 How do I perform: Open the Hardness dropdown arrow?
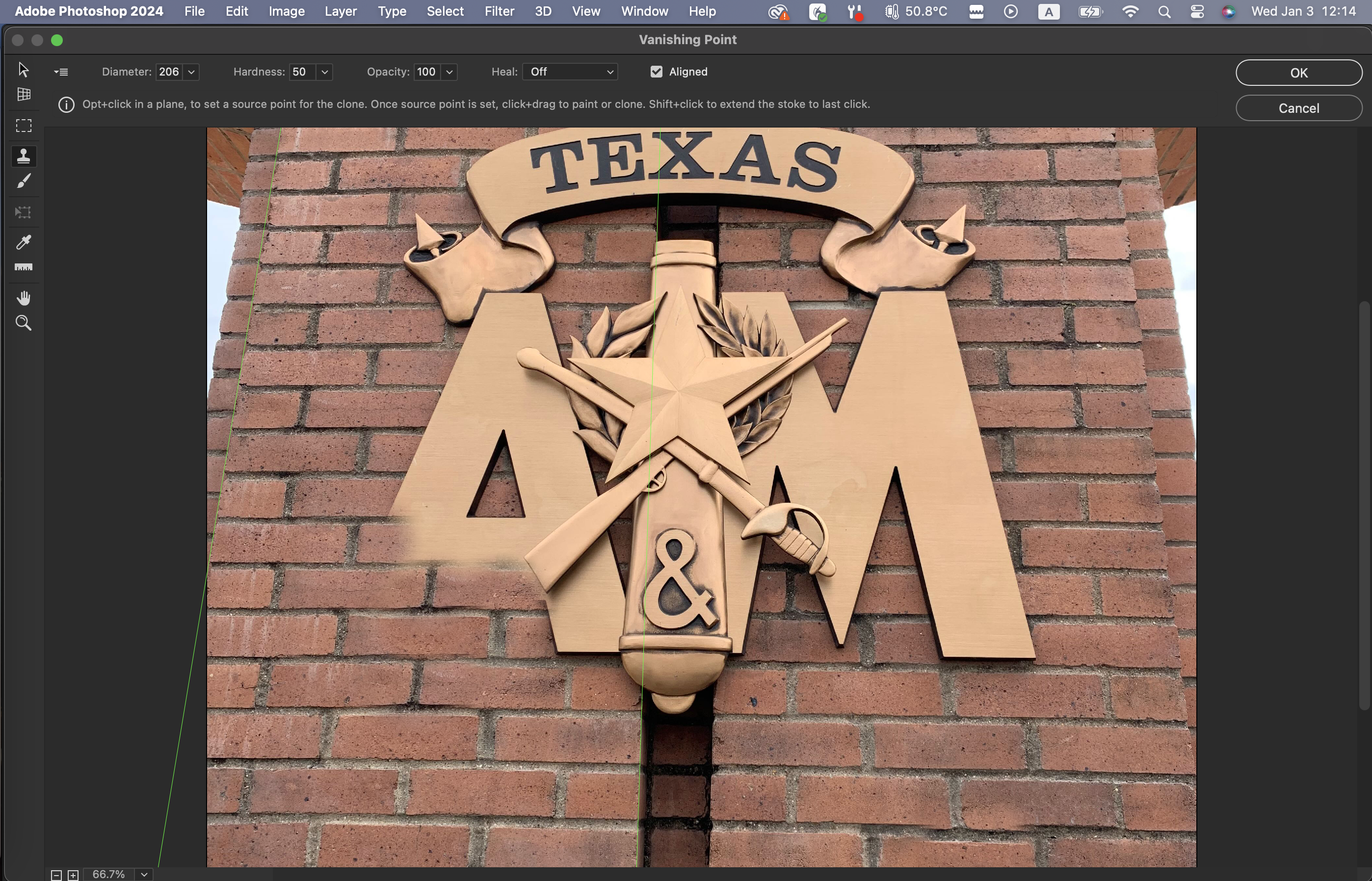pyautogui.click(x=324, y=72)
